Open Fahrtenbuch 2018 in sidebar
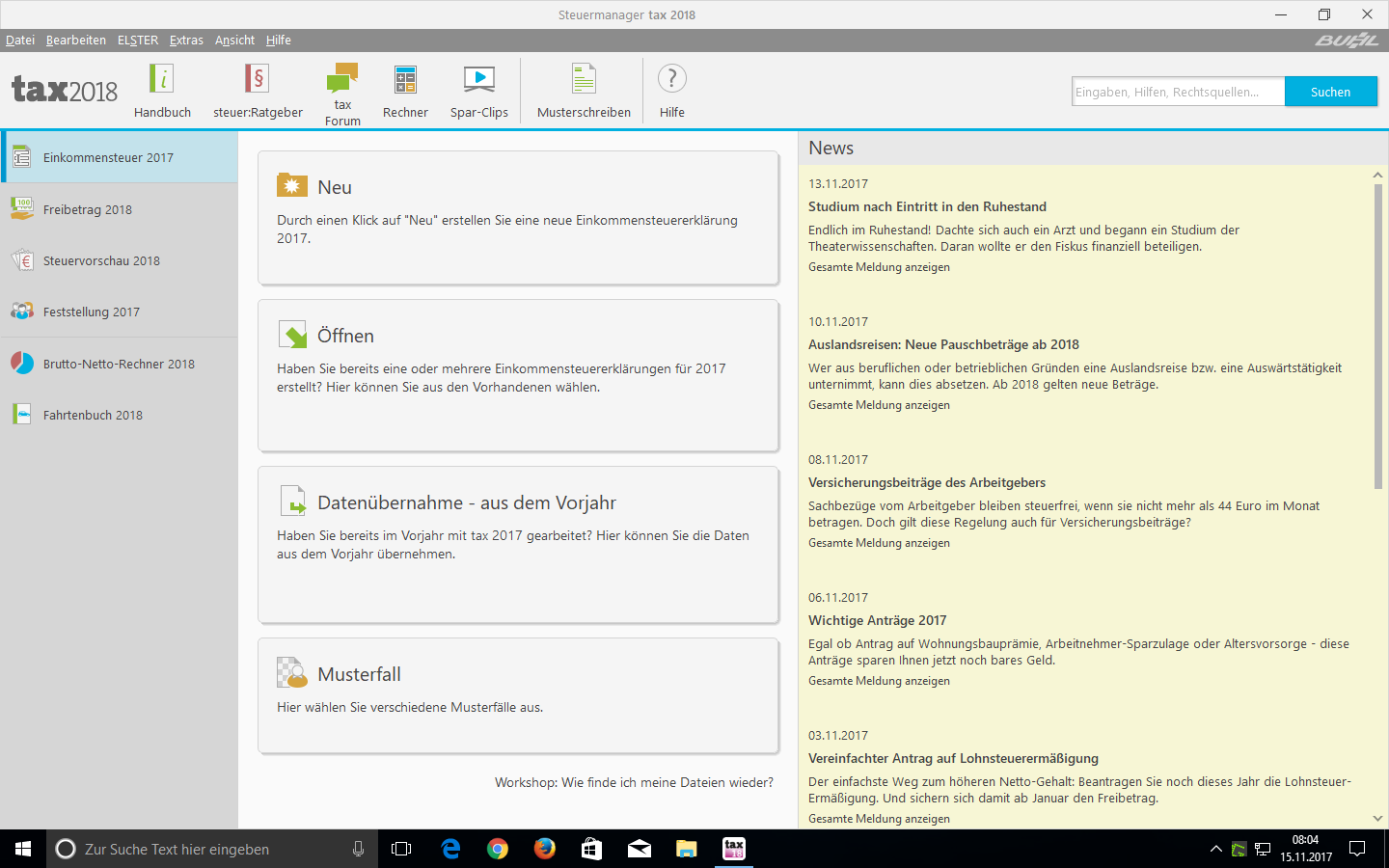The width and height of the screenshot is (1389, 868). (x=119, y=415)
